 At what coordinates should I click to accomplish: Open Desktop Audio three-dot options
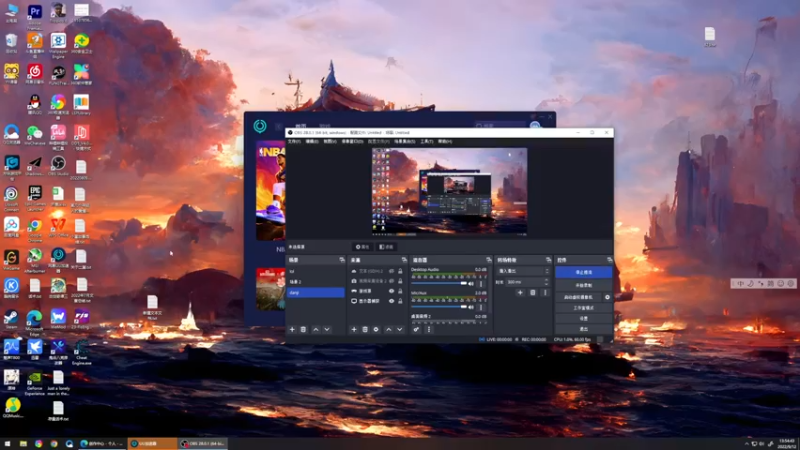coord(481,284)
